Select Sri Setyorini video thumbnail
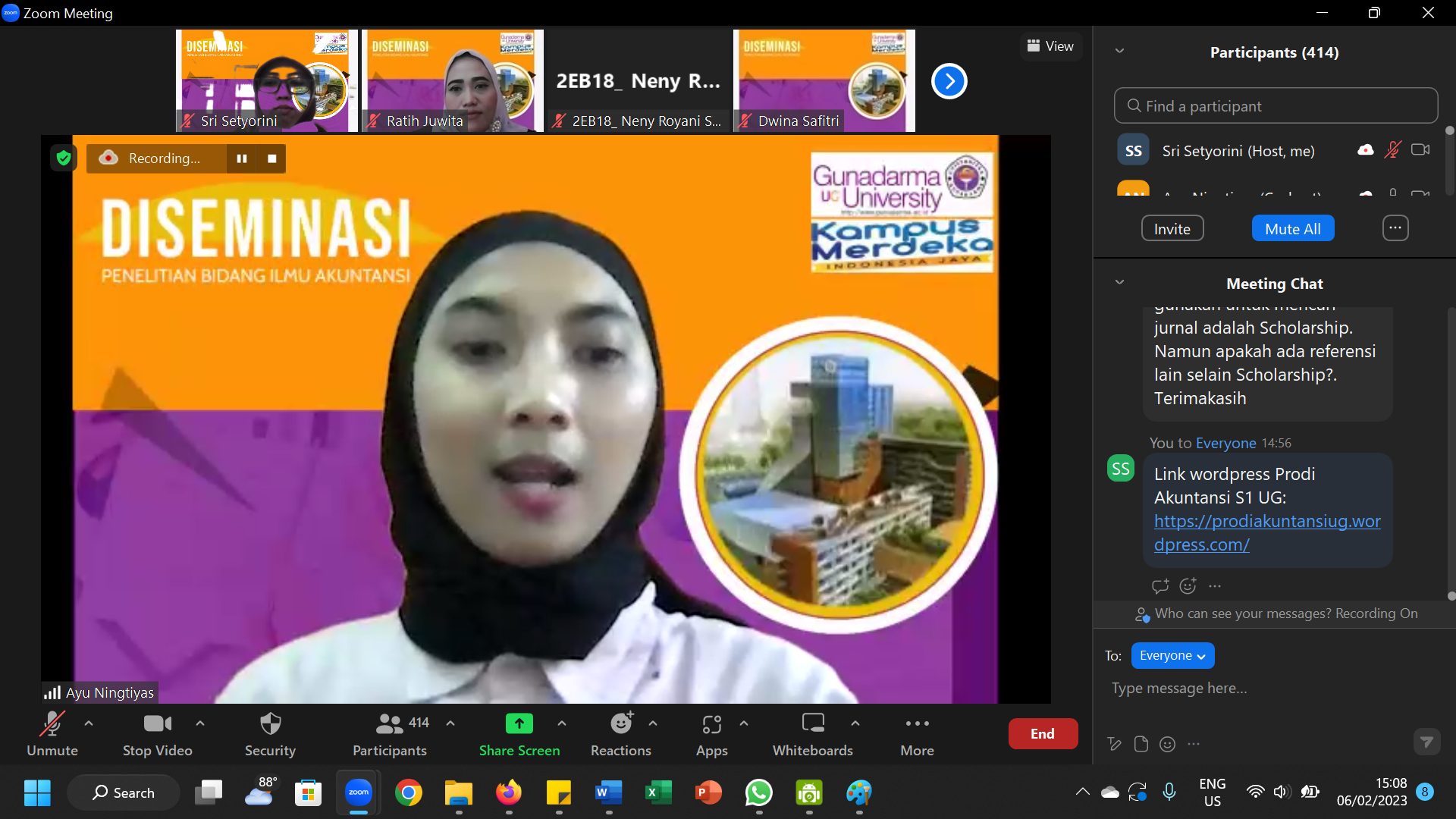The width and height of the screenshot is (1456, 819). (266, 80)
